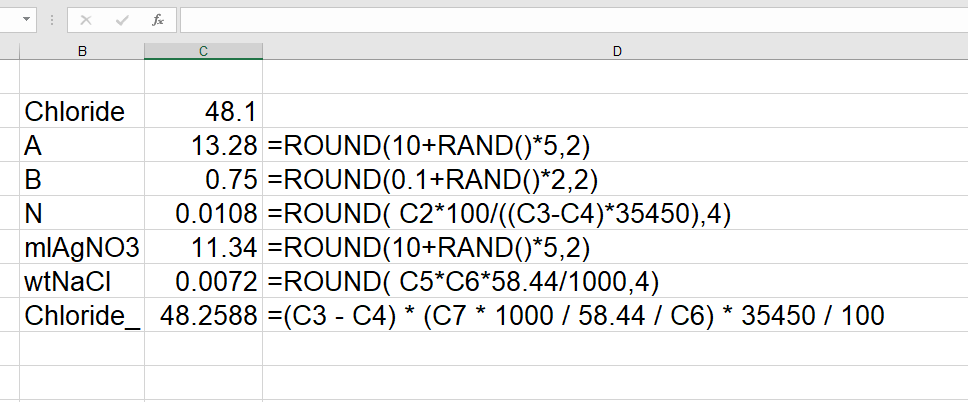Image resolution: width=968 pixels, height=402 pixels.
Task: Click the Enter checkmark formula bar icon
Action: coord(122,20)
